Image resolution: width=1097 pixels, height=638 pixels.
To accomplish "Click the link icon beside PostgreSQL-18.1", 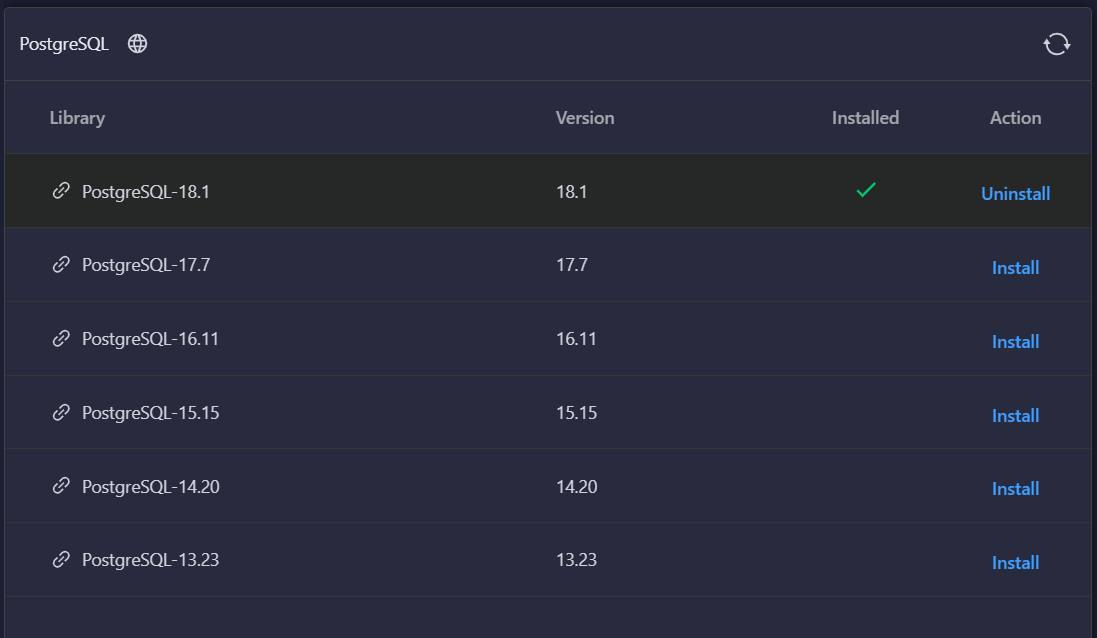I will click(61, 191).
